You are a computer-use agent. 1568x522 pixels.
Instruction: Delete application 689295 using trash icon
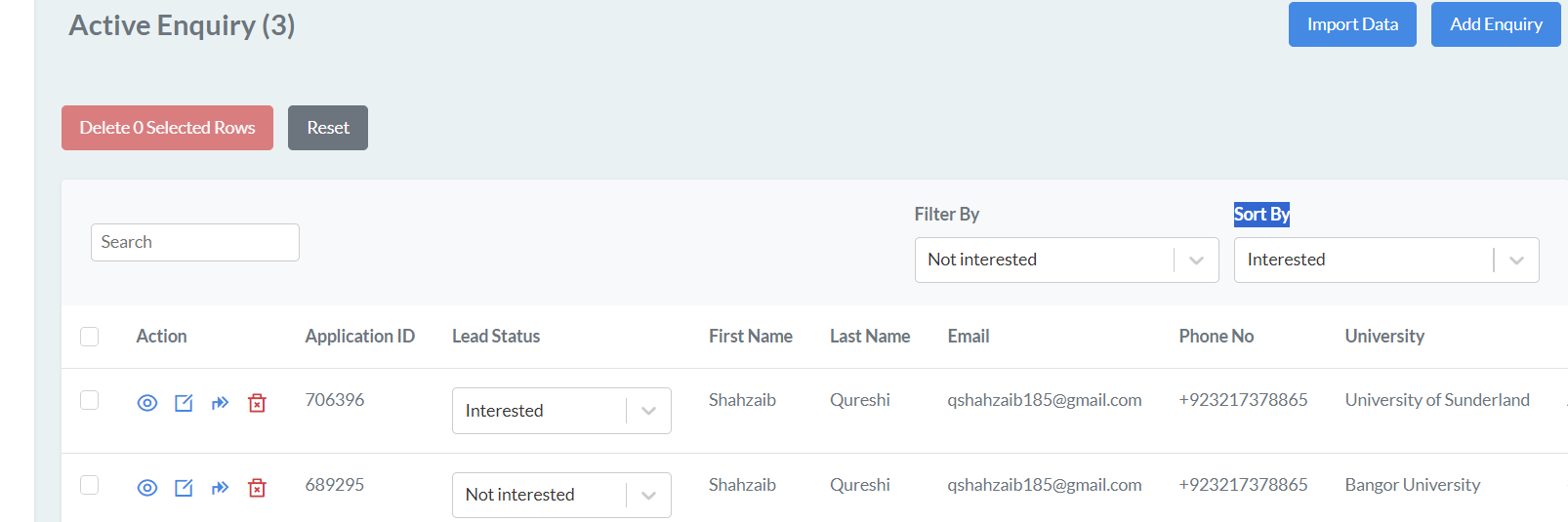coord(257,488)
